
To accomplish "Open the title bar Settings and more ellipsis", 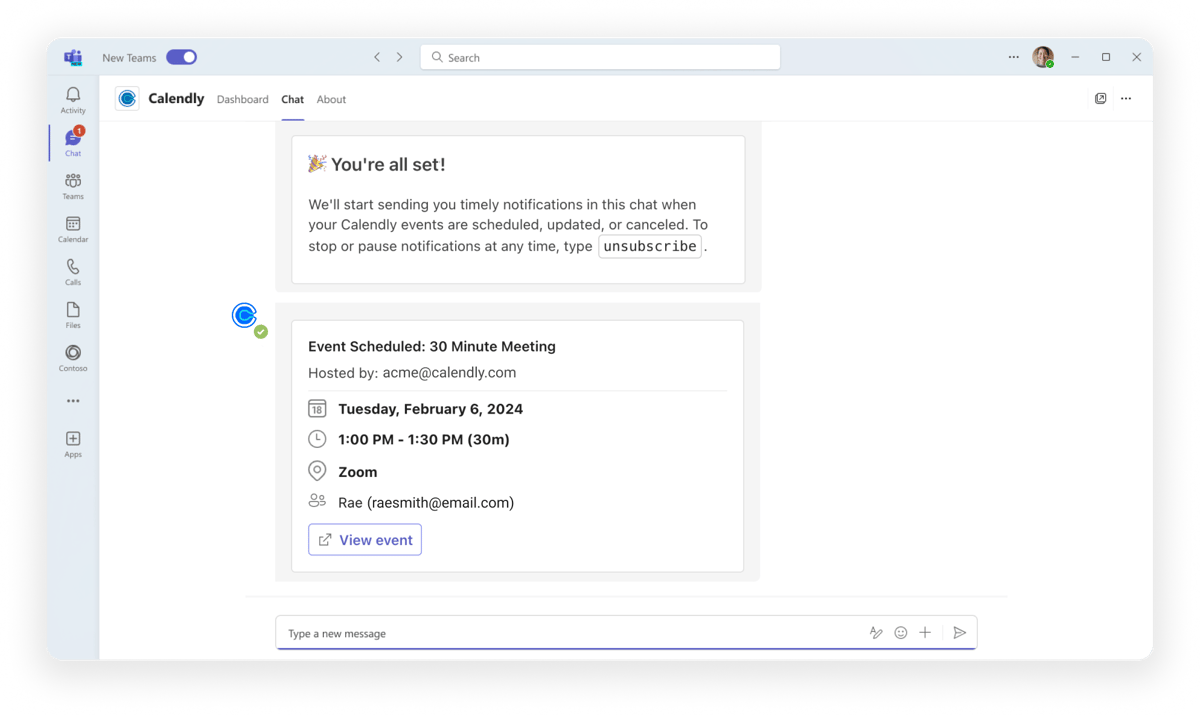I will [x=1013, y=57].
